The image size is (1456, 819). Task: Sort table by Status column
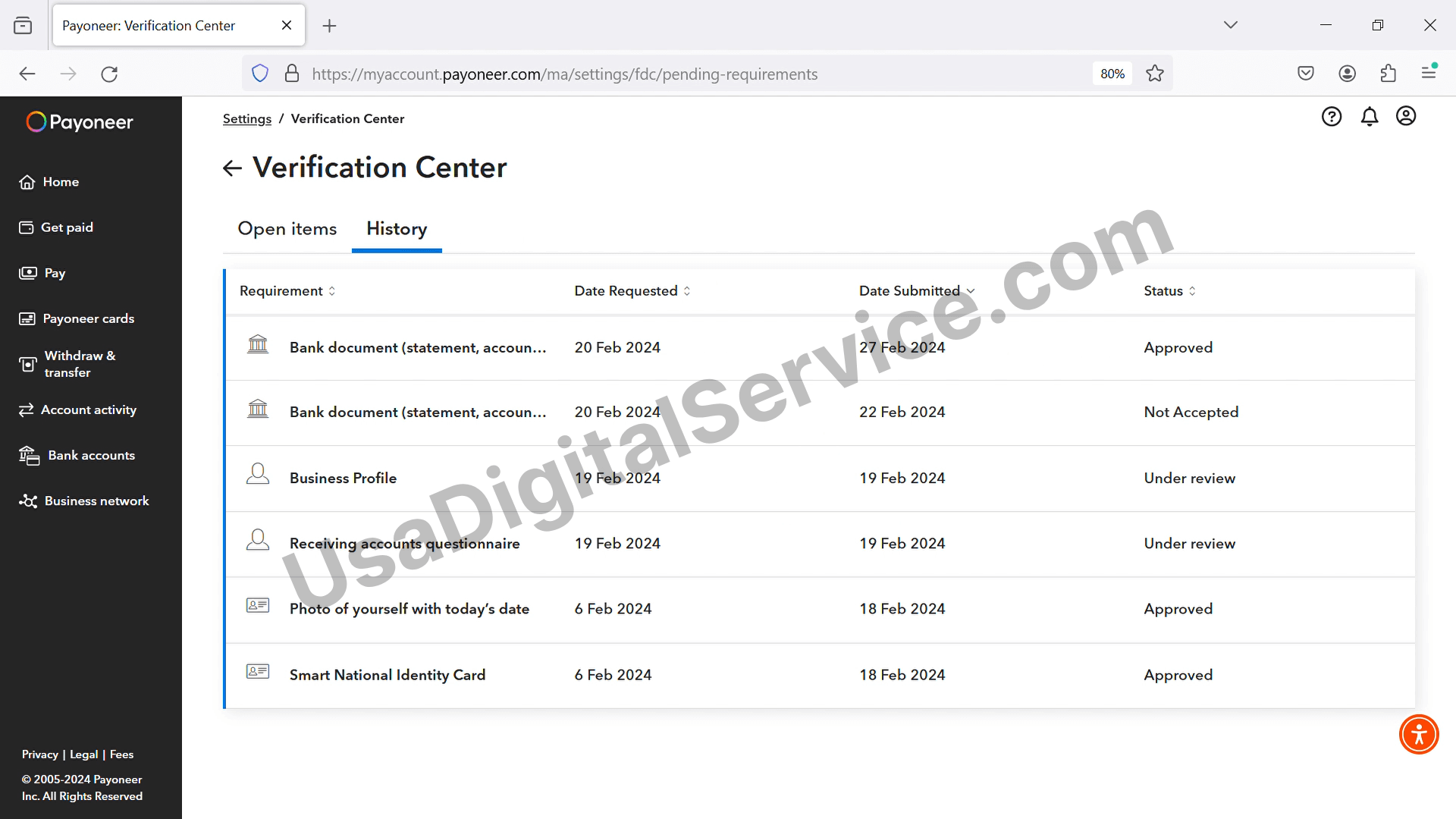pyautogui.click(x=1169, y=291)
